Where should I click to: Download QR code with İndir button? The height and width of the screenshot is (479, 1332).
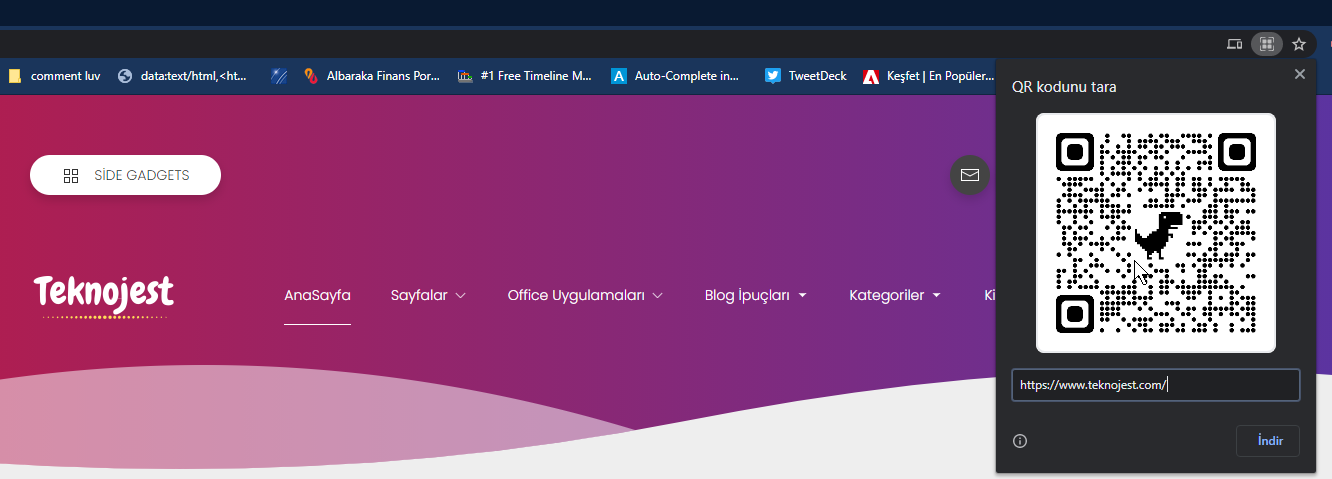1268,441
